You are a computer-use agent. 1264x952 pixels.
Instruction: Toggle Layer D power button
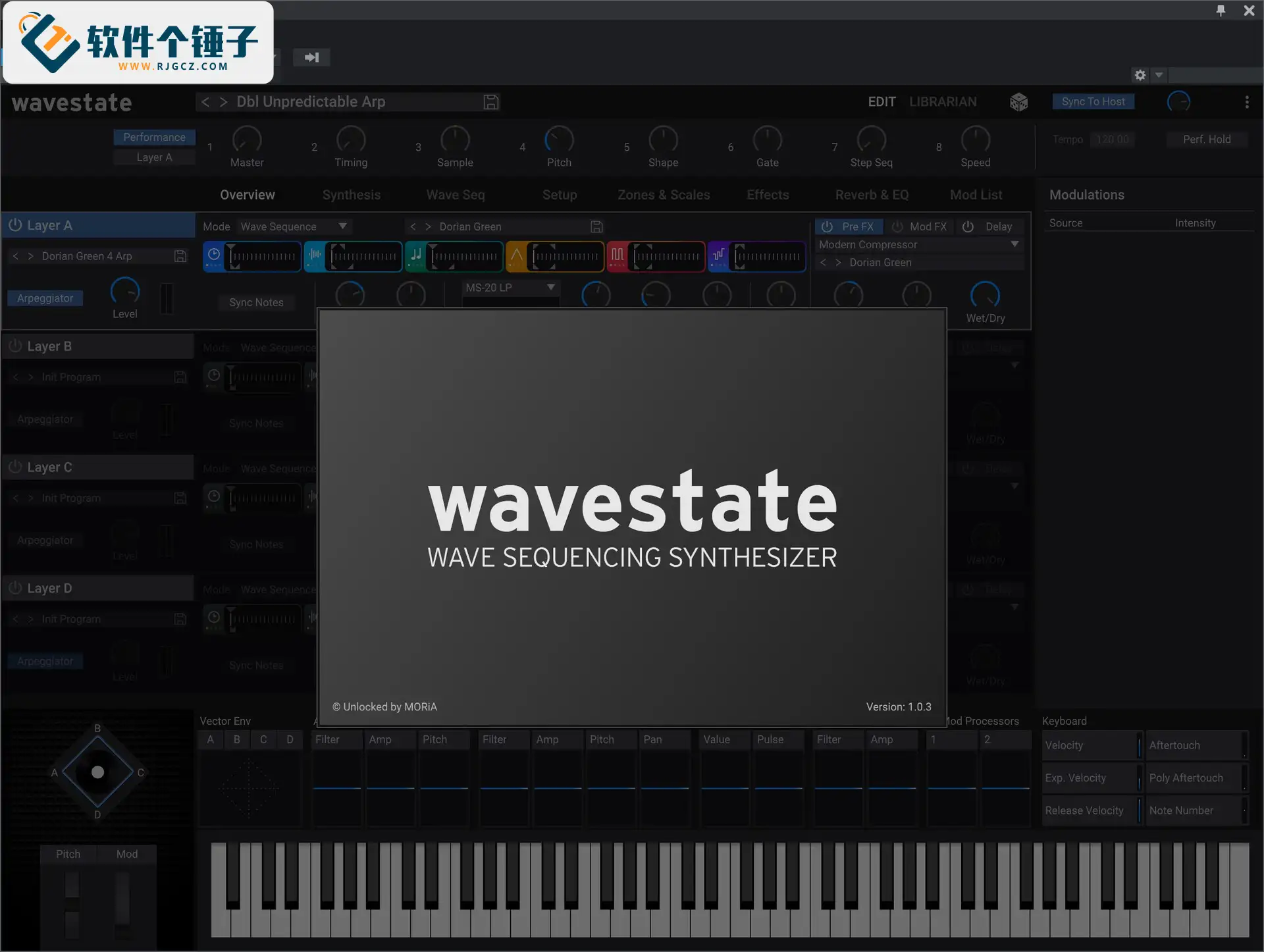click(x=15, y=589)
